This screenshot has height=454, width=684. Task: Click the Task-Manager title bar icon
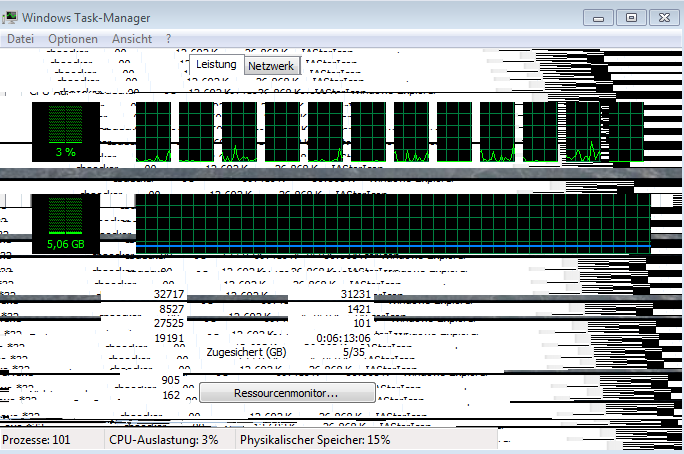click(x=10, y=17)
